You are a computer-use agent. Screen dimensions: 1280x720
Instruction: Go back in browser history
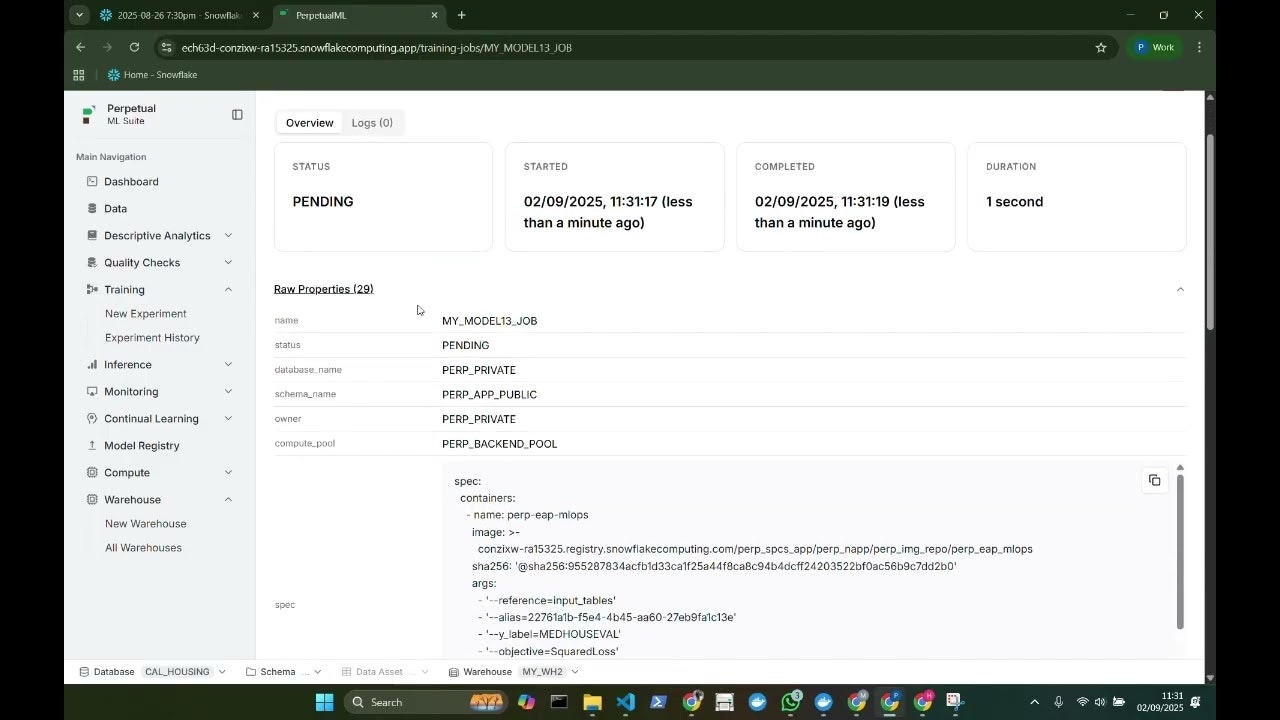80,47
